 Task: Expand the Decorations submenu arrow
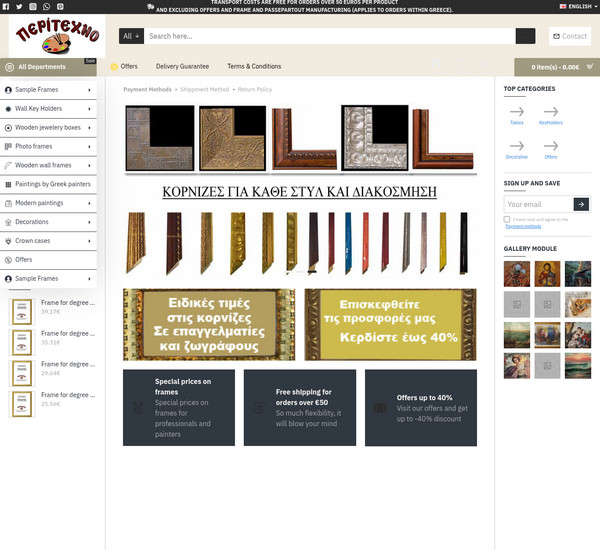tap(90, 222)
